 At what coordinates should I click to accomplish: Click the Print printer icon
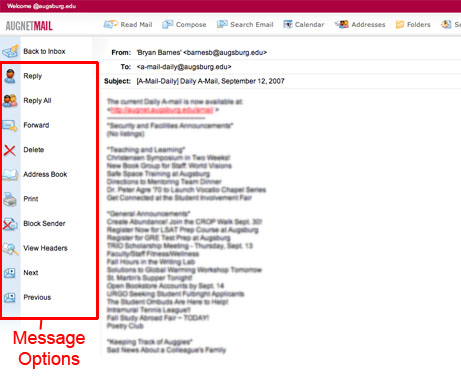pos(10,199)
